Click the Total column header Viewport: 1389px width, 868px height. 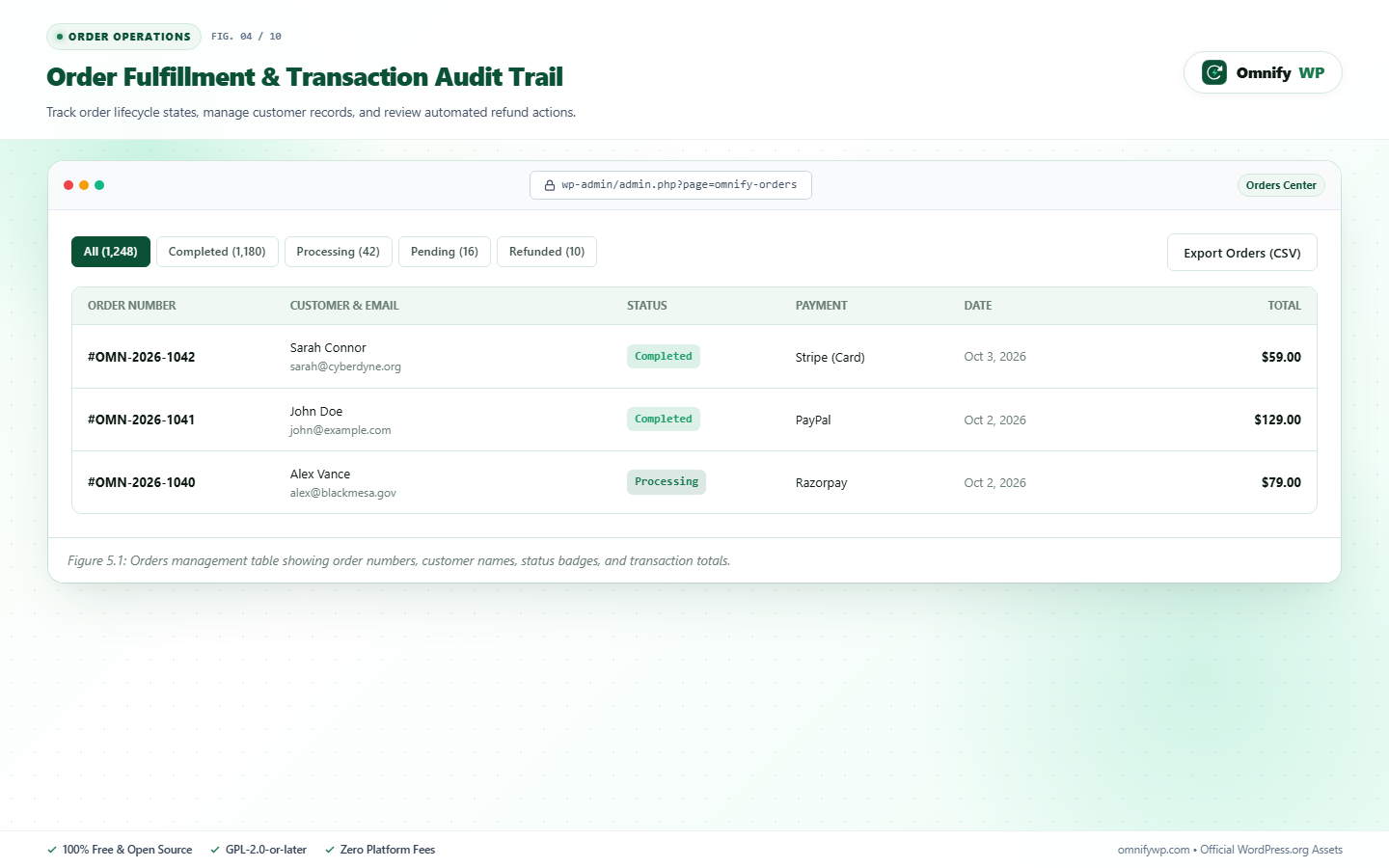pos(1284,306)
